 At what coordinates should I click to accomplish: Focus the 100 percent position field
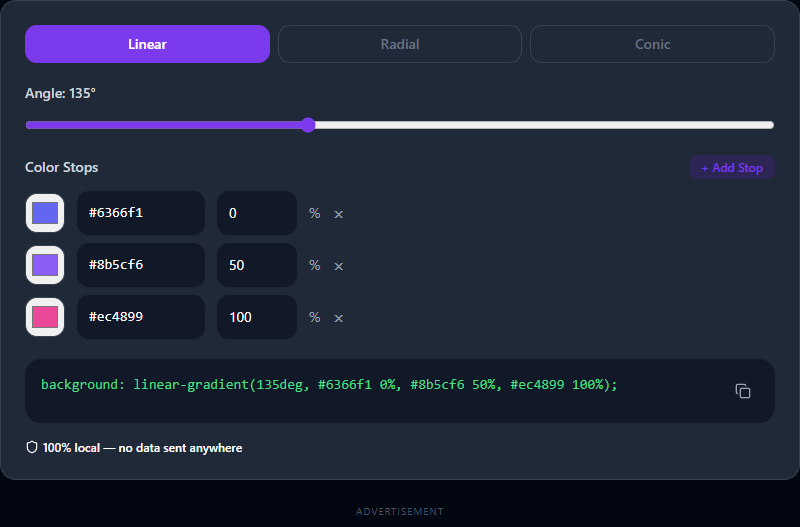click(x=257, y=317)
